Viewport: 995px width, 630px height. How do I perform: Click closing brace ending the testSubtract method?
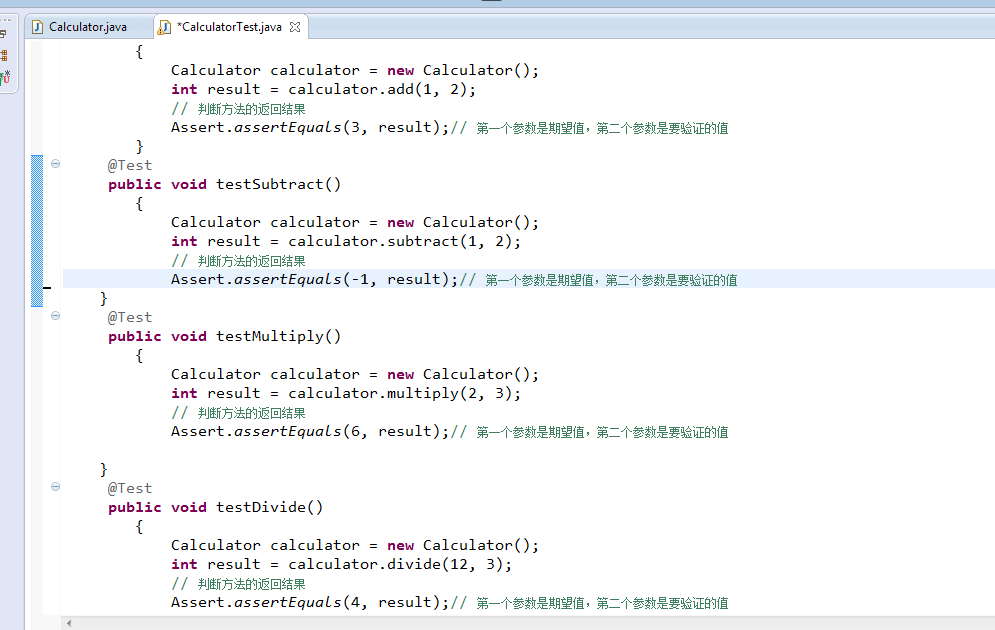point(103,299)
